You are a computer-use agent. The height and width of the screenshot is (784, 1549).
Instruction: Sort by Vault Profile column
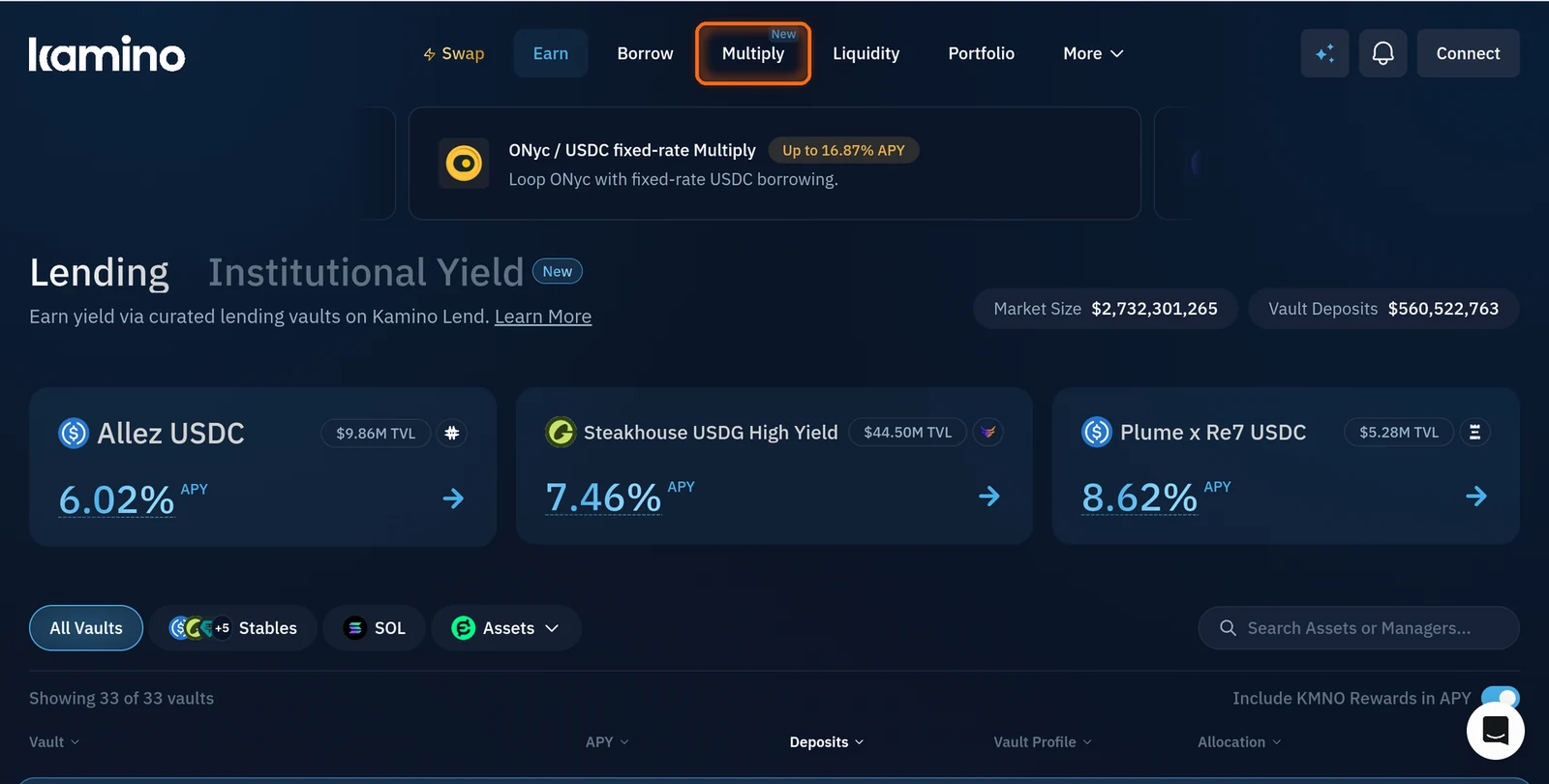tap(1043, 741)
